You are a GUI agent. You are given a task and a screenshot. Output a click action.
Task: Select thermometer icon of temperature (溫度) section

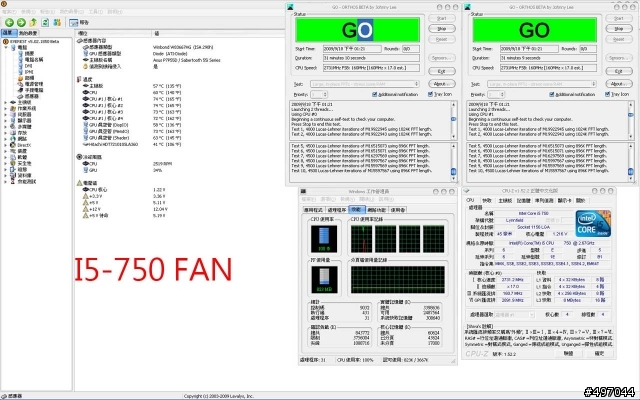[79, 79]
